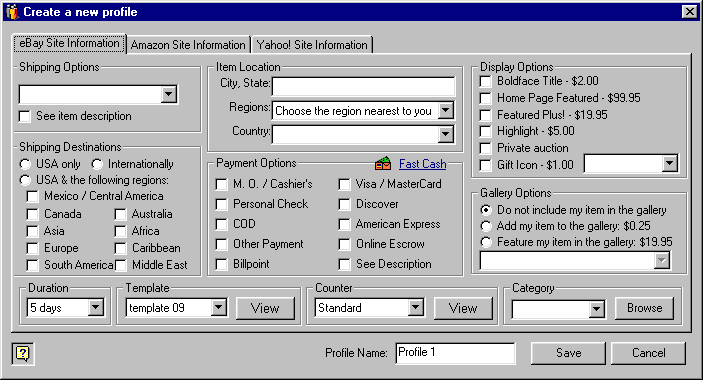Check the Private auction box
Image resolution: width=703 pixels, height=380 pixels.
[x=485, y=148]
